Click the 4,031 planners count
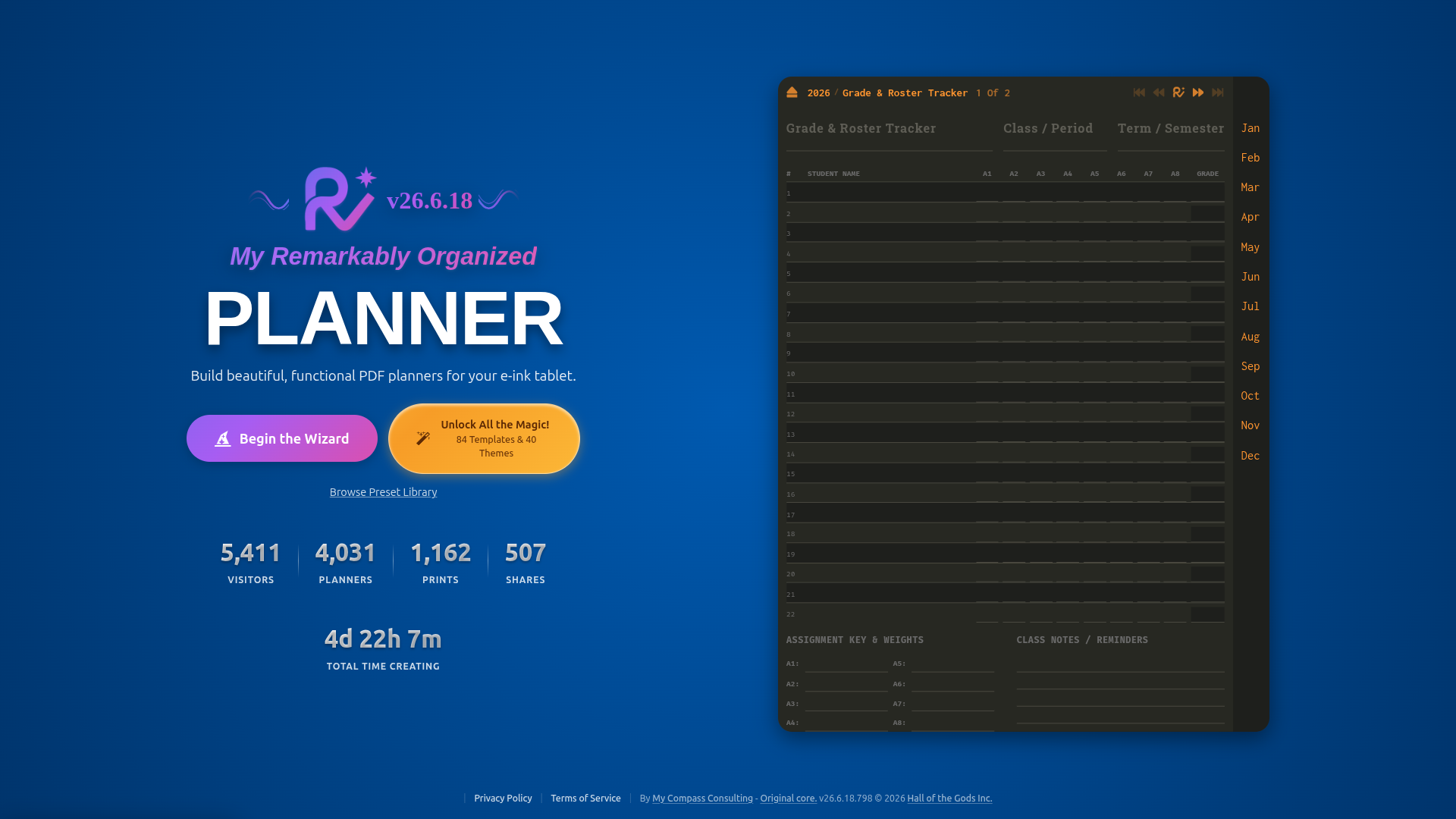 pyautogui.click(x=345, y=553)
